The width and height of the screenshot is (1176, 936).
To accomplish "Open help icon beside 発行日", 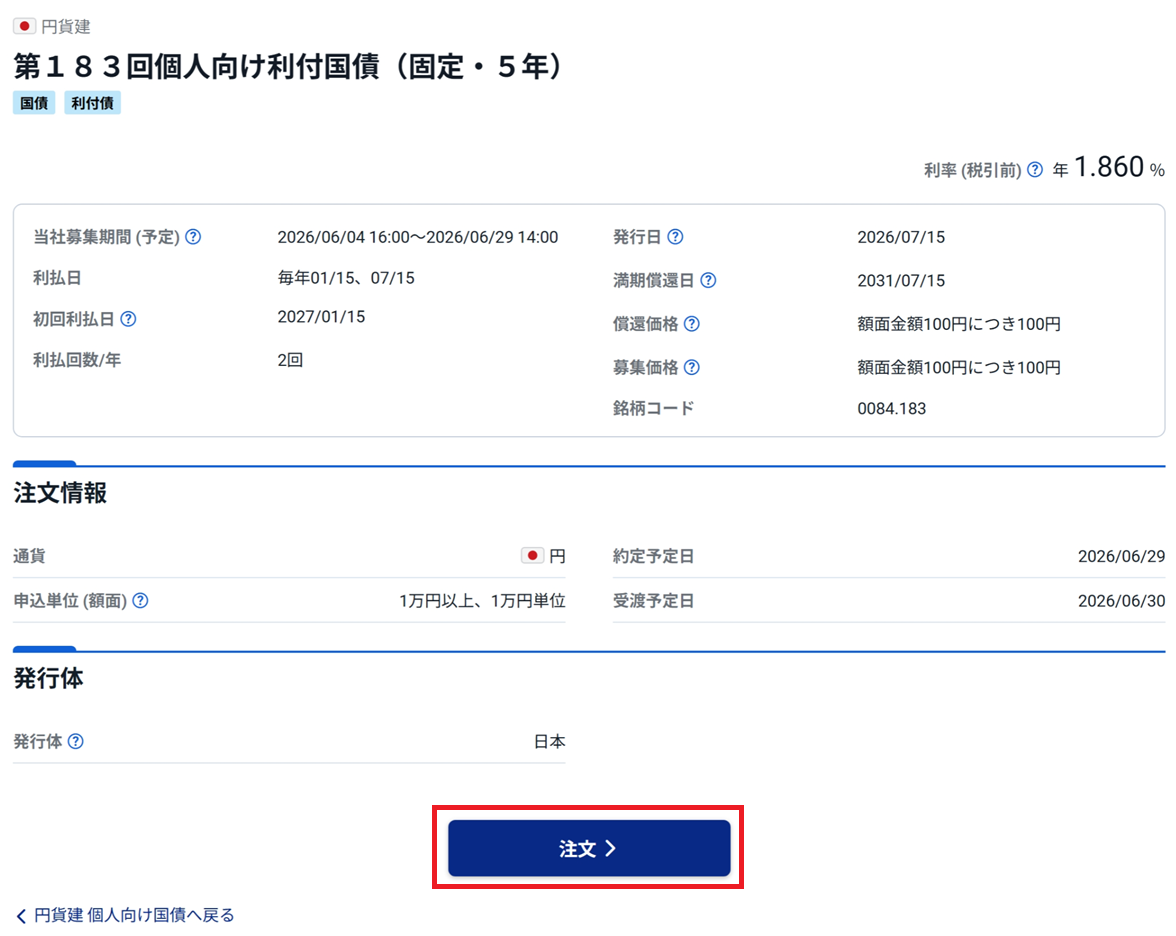I will [x=675, y=237].
